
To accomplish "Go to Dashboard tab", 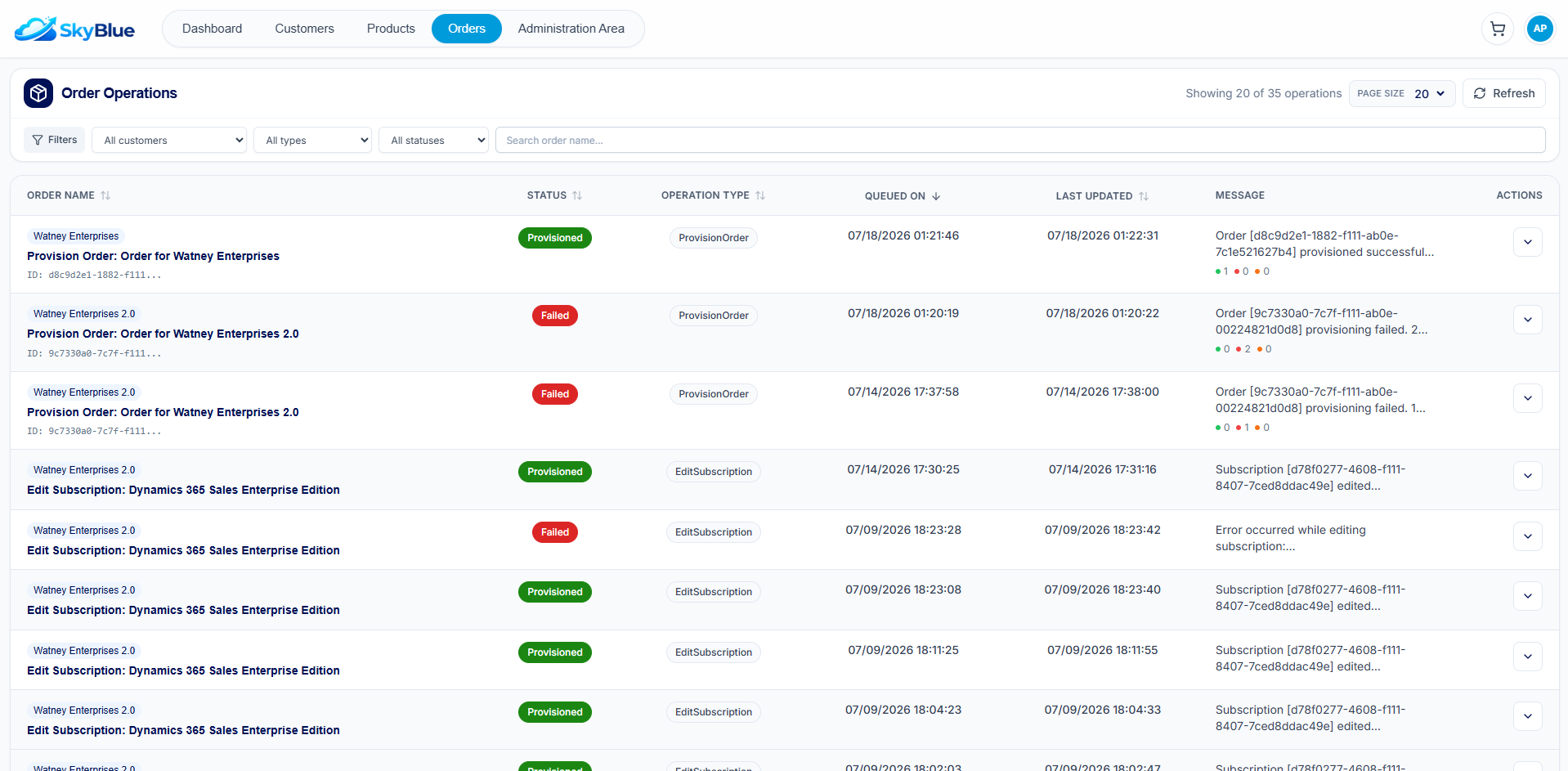I will [x=212, y=29].
